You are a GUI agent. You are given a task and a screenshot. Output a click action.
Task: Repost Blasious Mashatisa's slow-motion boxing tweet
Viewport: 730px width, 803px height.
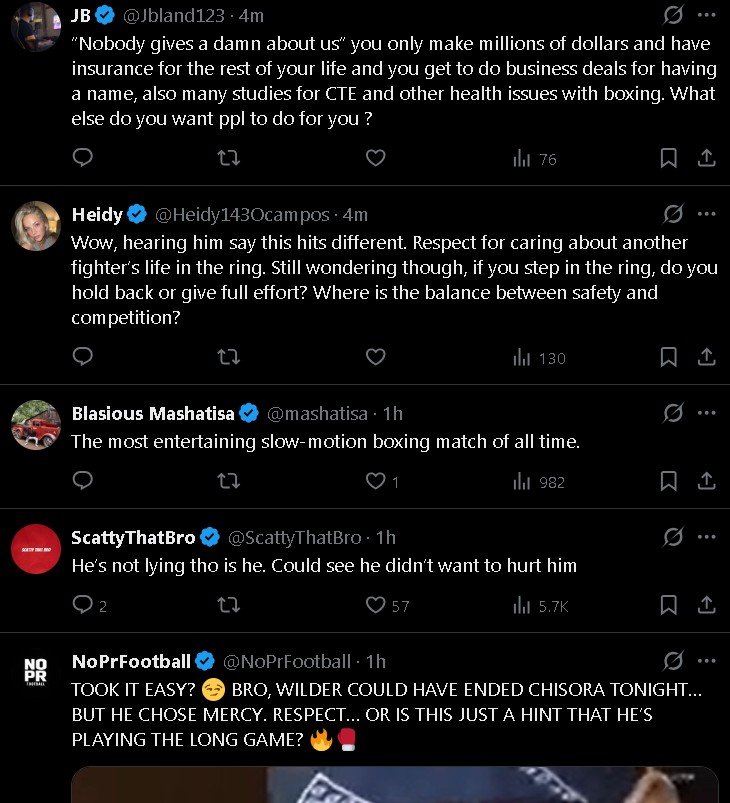click(228, 481)
